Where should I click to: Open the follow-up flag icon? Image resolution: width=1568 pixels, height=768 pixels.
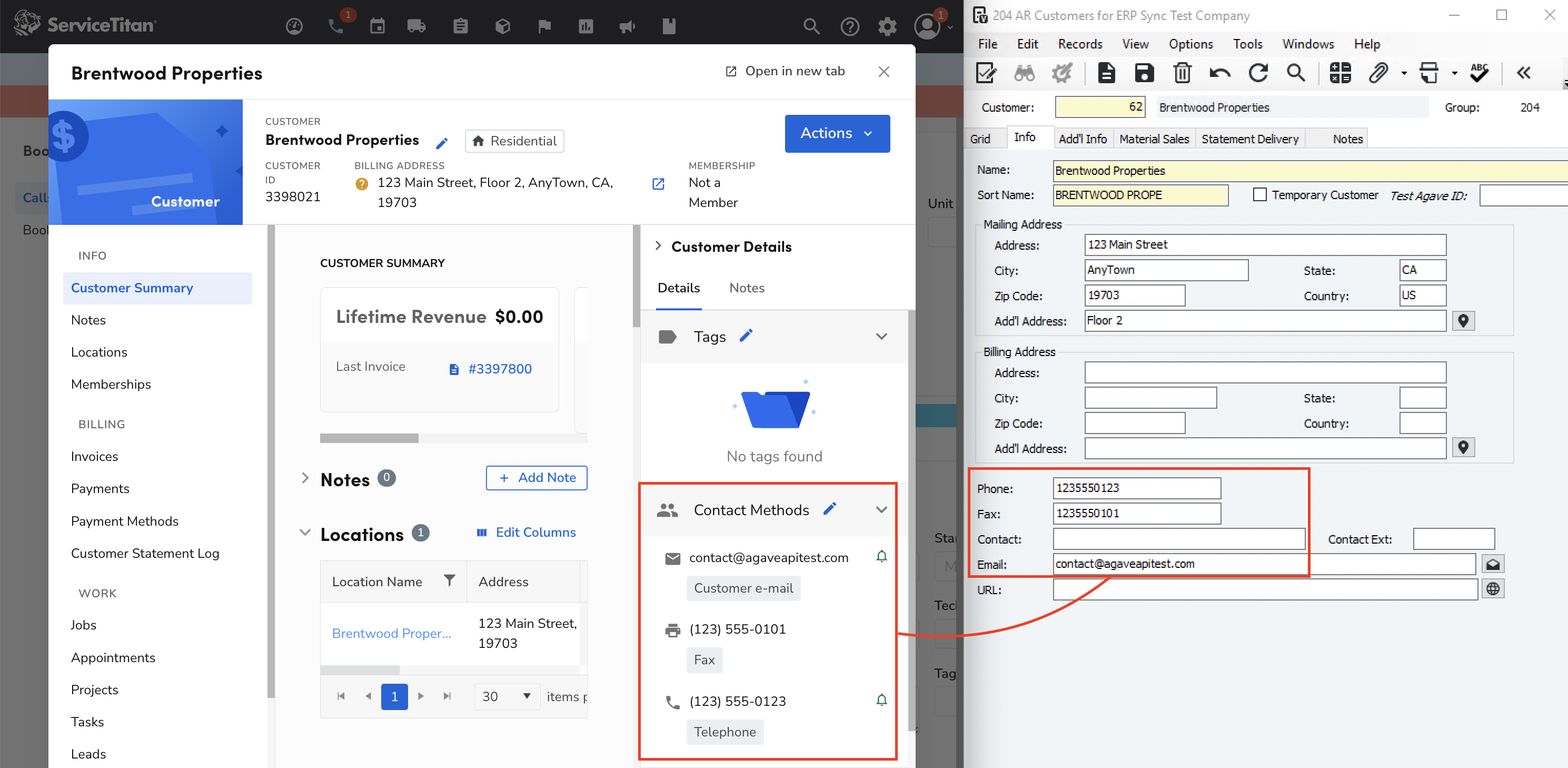click(x=544, y=26)
